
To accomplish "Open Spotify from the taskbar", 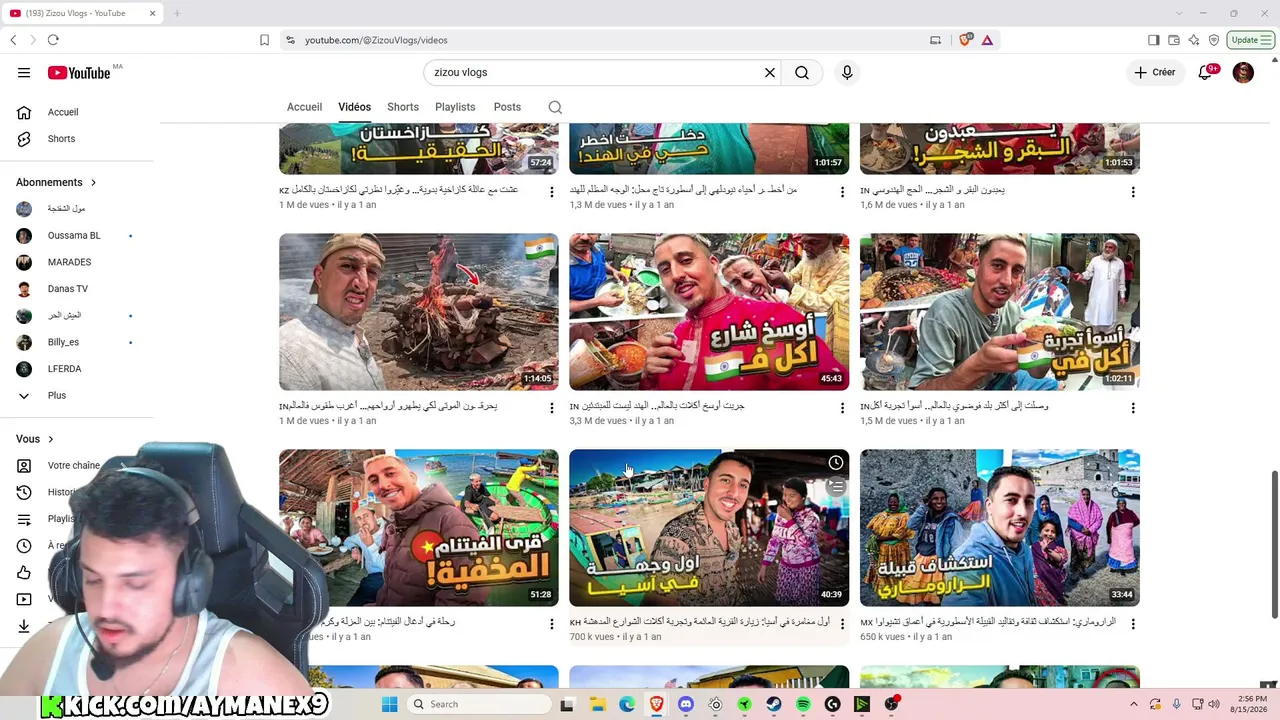I will pyautogui.click(x=803, y=704).
